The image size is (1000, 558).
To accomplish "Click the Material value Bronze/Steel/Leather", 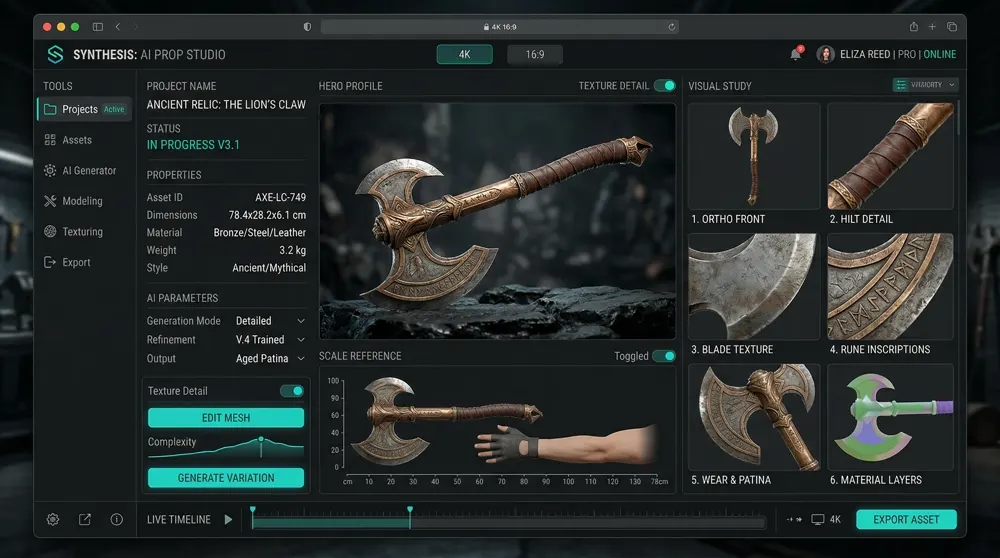I will [x=260, y=233].
